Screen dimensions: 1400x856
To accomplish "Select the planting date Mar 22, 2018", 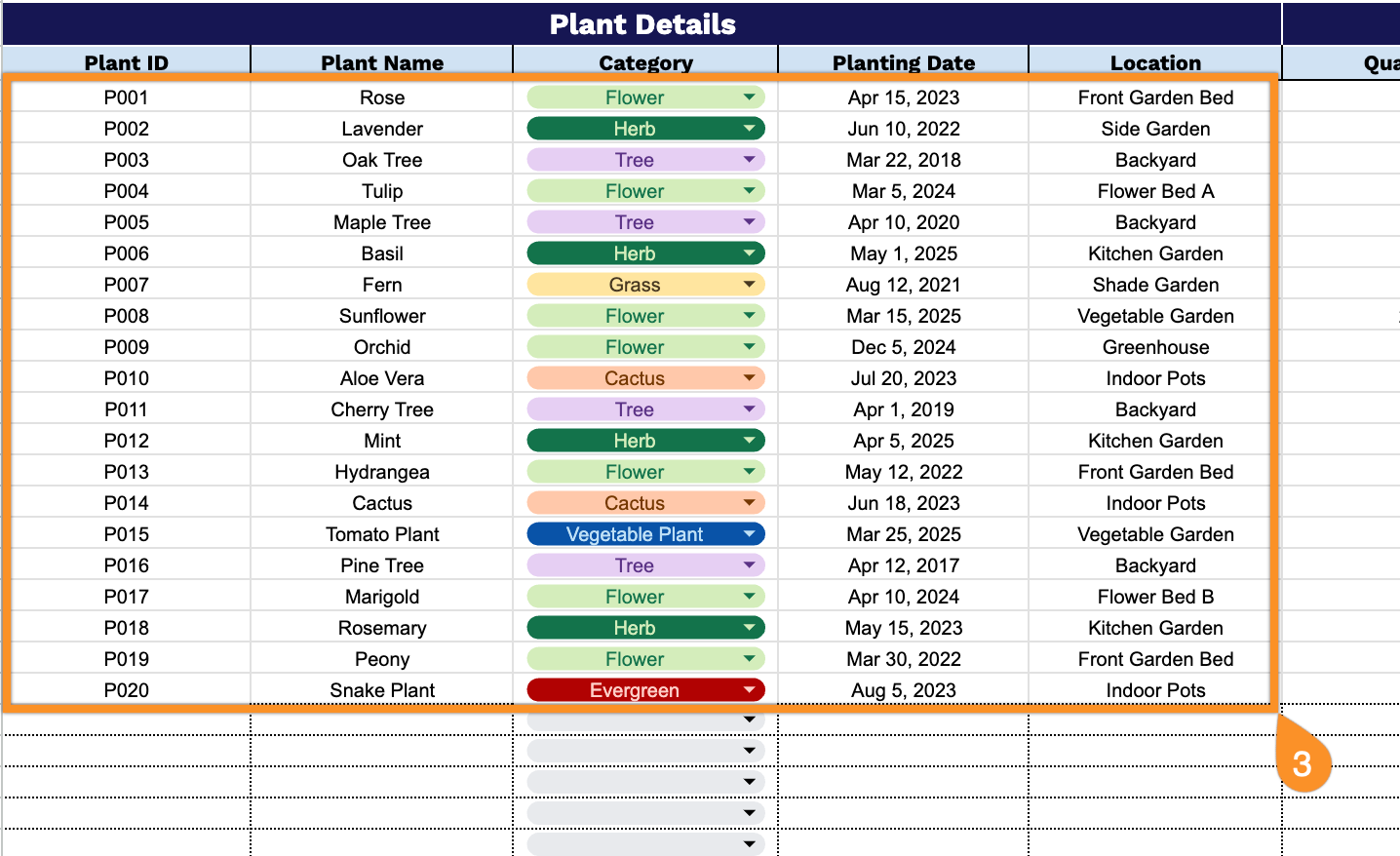I will pos(903,159).
